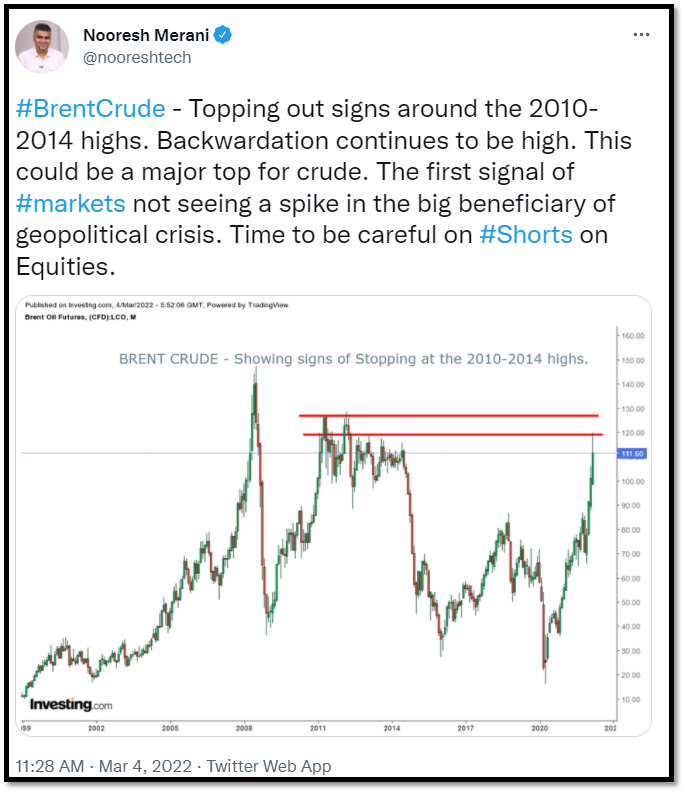Open the Brent crude chart image
Viewport: 685px width, 793px height.
333,515
